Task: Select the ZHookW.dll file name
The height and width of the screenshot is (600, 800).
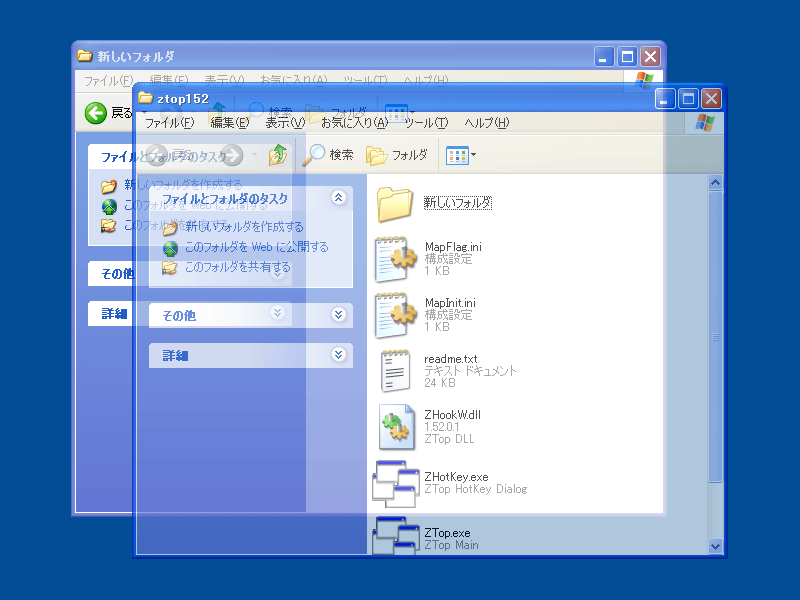Action: pyautogui.click(x=453, y=415)
